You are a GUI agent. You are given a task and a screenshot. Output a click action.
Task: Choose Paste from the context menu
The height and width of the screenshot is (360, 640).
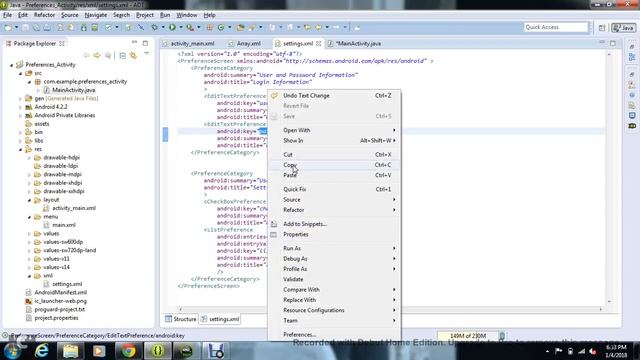tap(334, 175)
